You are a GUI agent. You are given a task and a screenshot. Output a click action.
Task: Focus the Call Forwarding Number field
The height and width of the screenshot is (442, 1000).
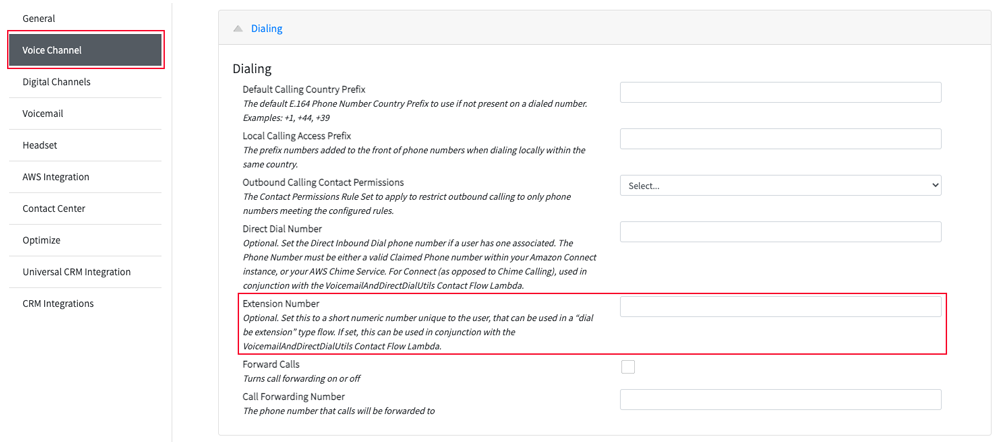781,399
